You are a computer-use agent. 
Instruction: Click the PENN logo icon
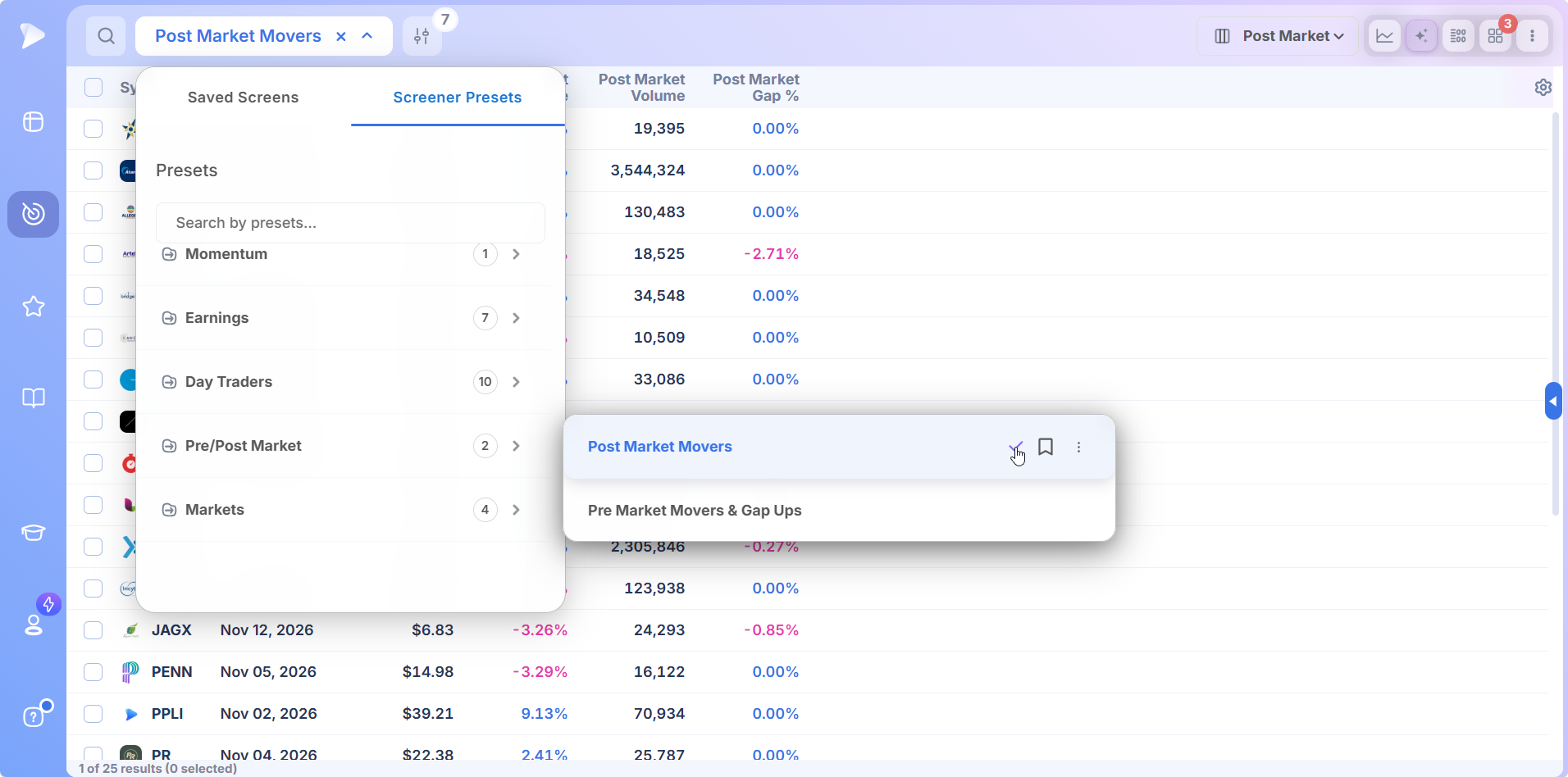130,672
